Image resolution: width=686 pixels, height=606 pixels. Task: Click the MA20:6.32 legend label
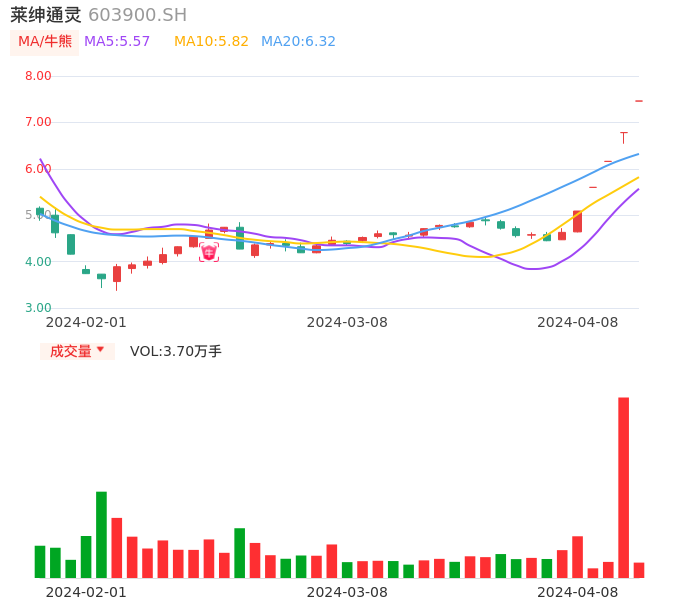[298, 42]
